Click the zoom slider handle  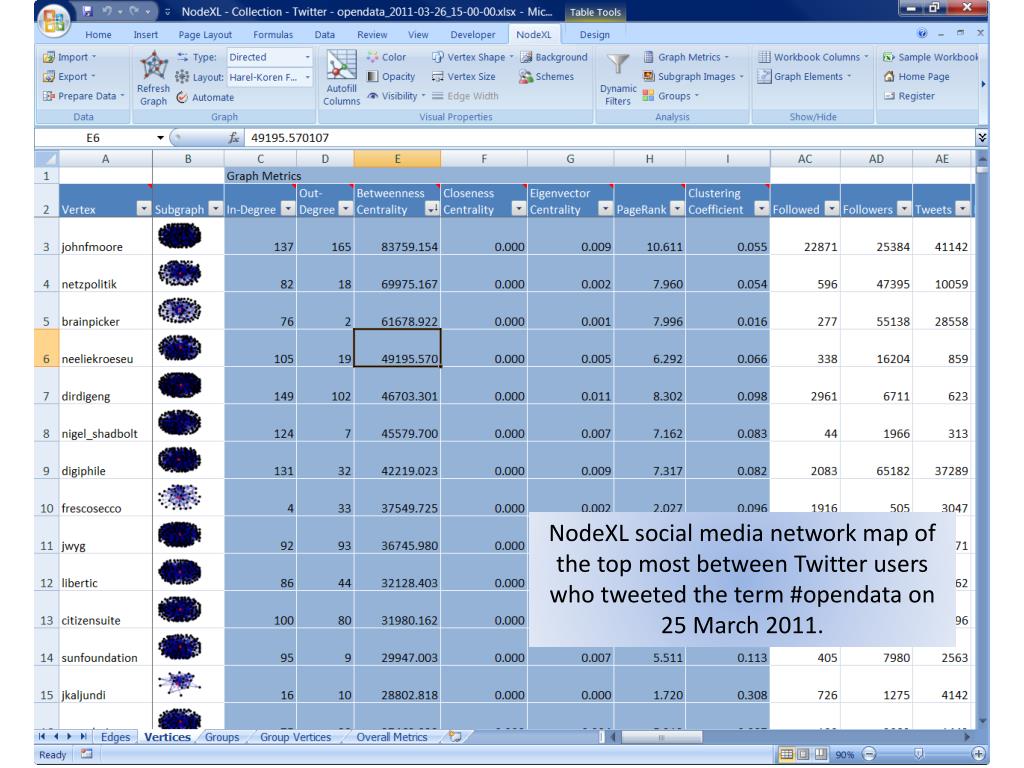919,754
